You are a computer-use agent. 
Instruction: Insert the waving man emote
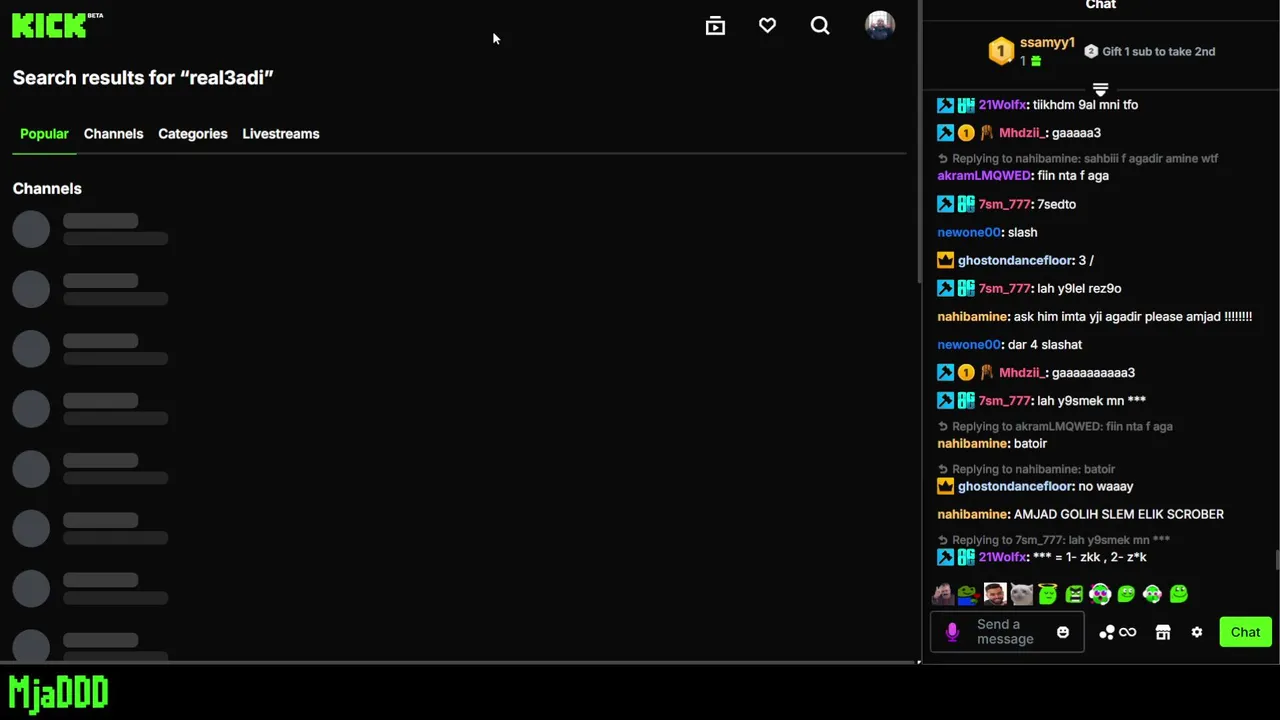[x=943, y=594]
